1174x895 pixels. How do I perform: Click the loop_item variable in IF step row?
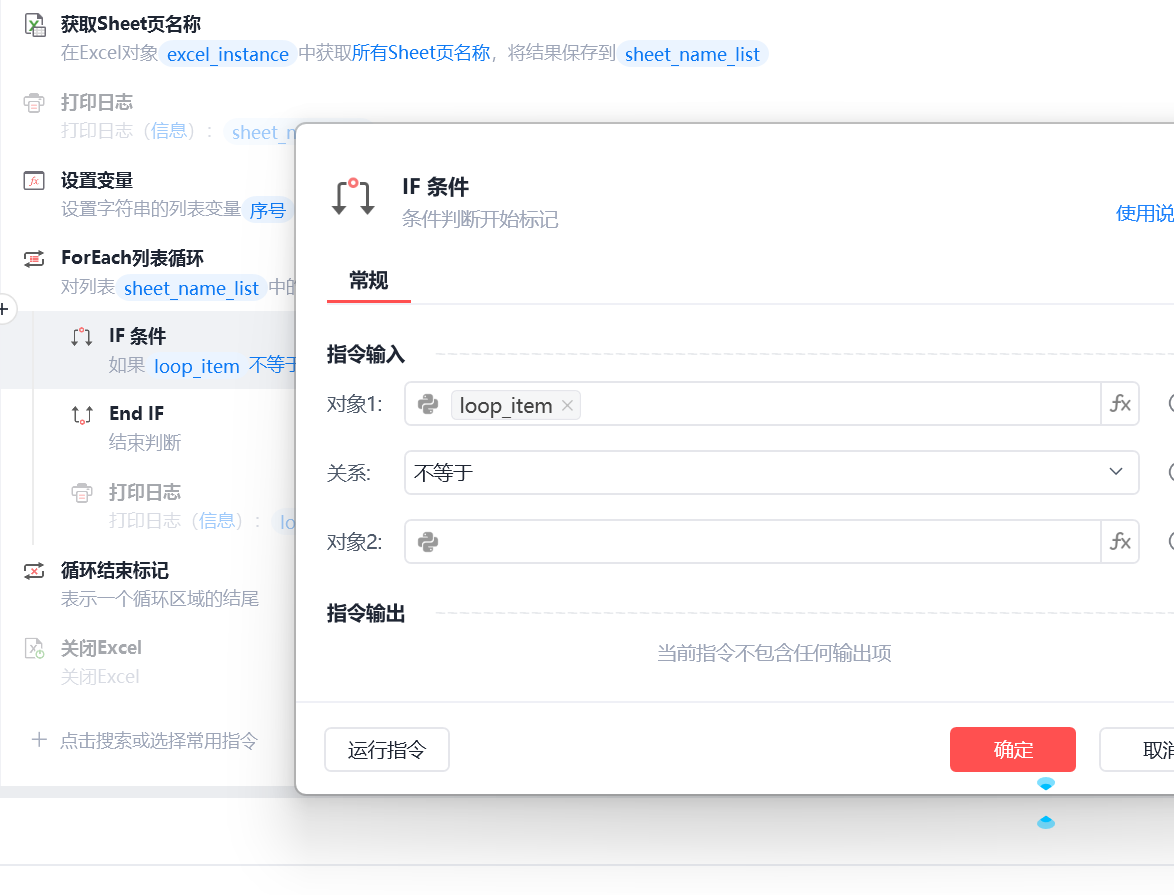coord(197,366)
